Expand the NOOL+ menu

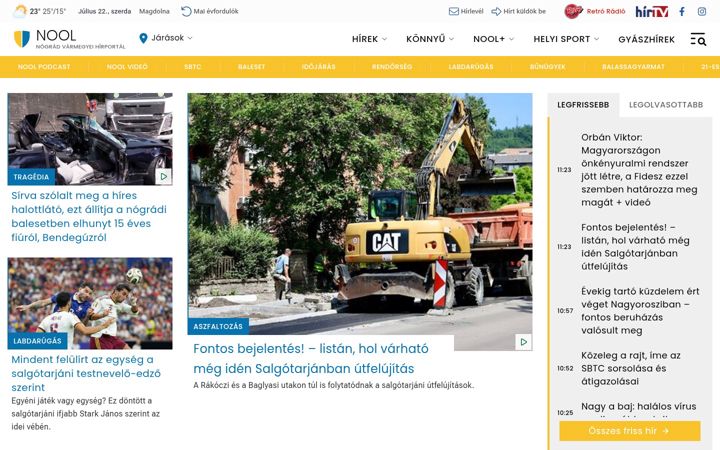(x=493, y=39)
